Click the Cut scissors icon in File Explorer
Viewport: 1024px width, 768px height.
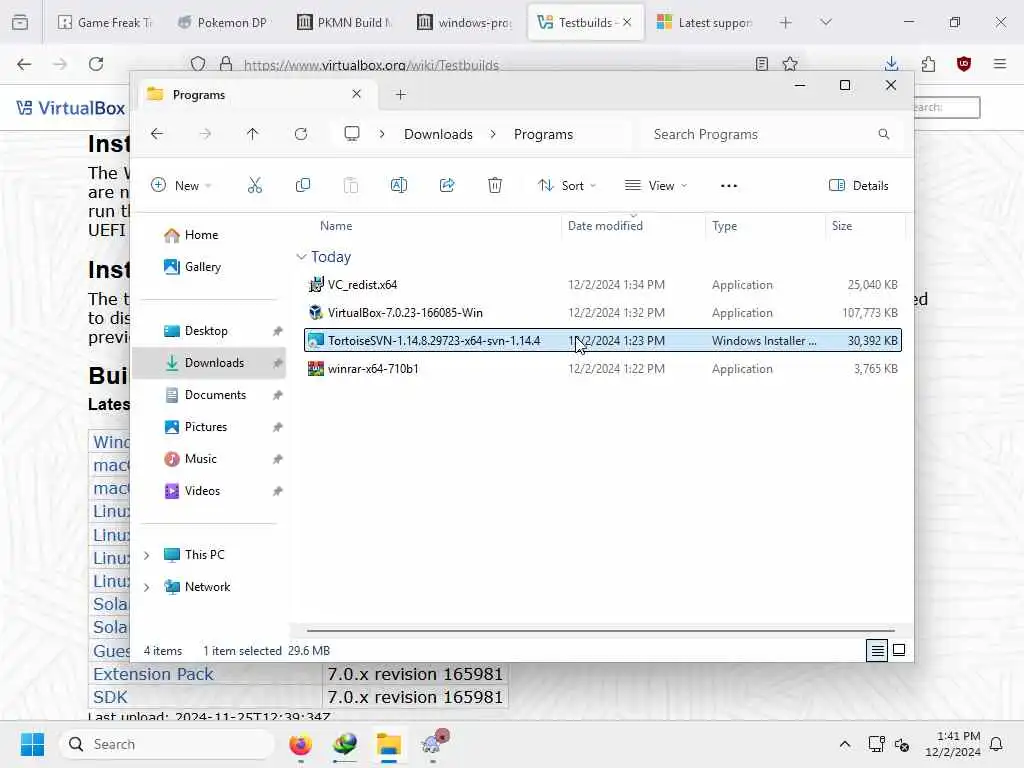pyautogui.click(x=255, y=185)
